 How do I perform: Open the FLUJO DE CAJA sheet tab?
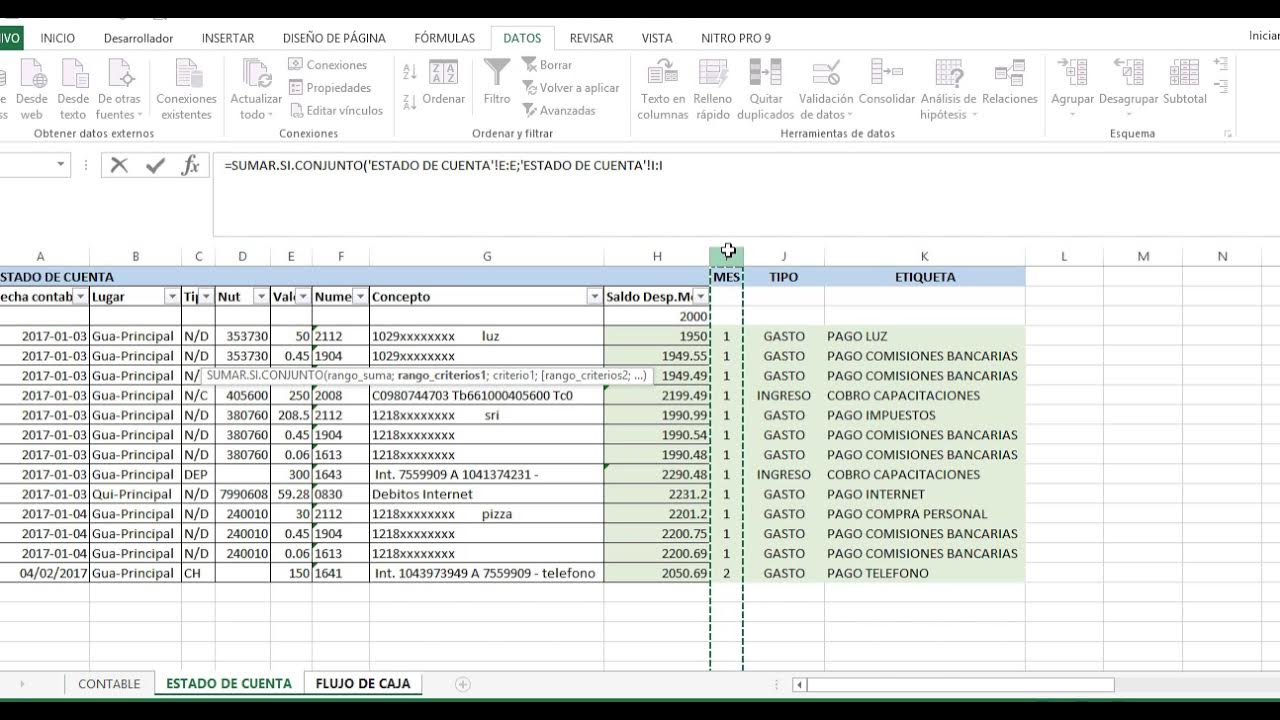tap(363, 684)
